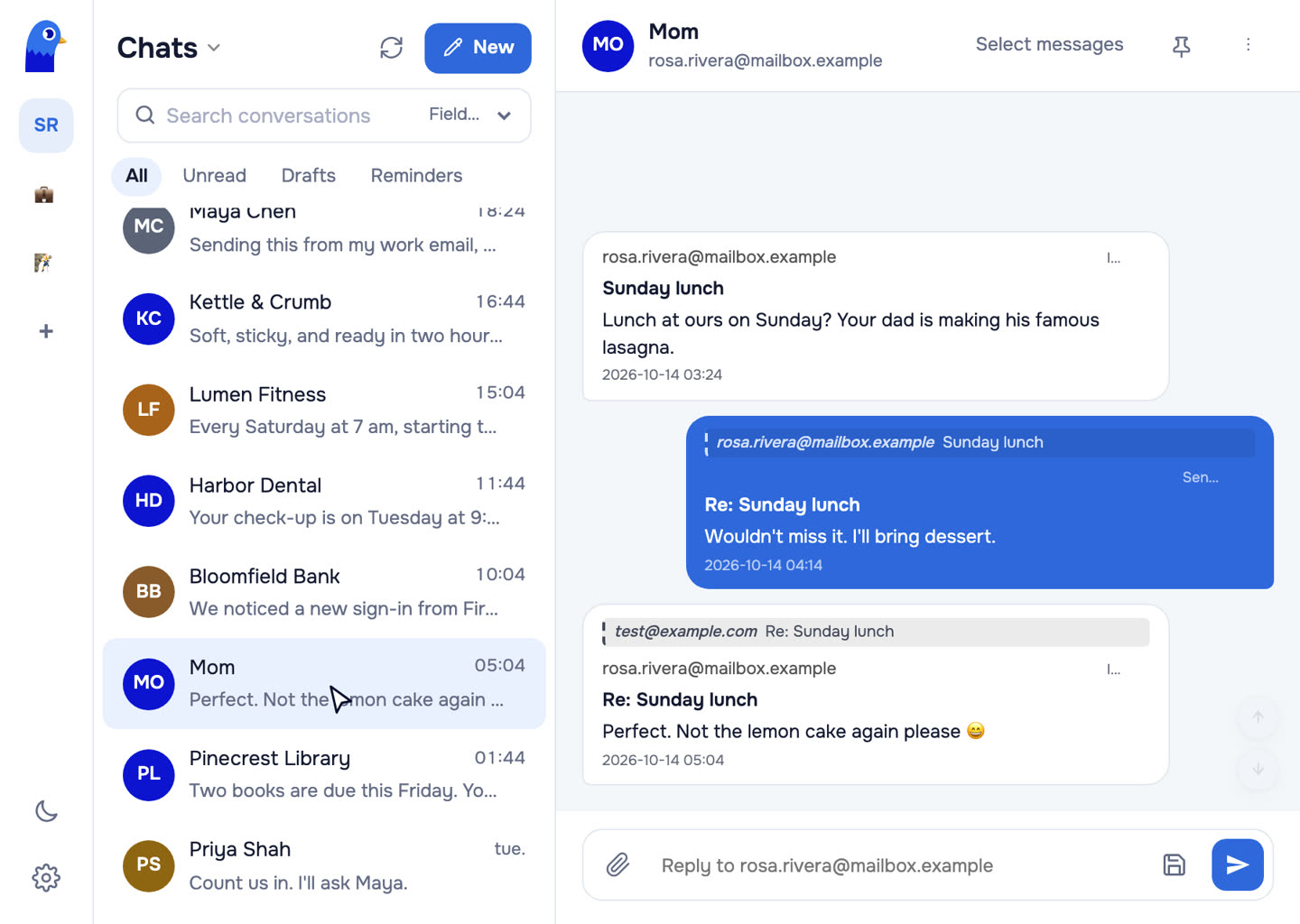Open the Harbor Dental conversation
The width and height of the screenshot is (1300, 924).
pyautogui.click(x=324, y=501)
